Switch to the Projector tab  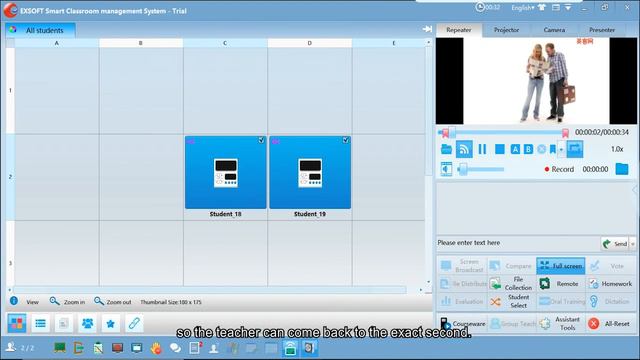tap(506, 30)
